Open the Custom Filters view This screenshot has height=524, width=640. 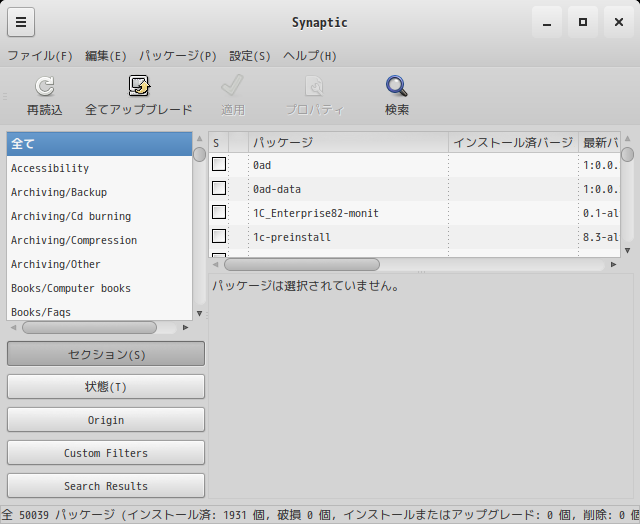pyautogui.click(x=106, y=453)
